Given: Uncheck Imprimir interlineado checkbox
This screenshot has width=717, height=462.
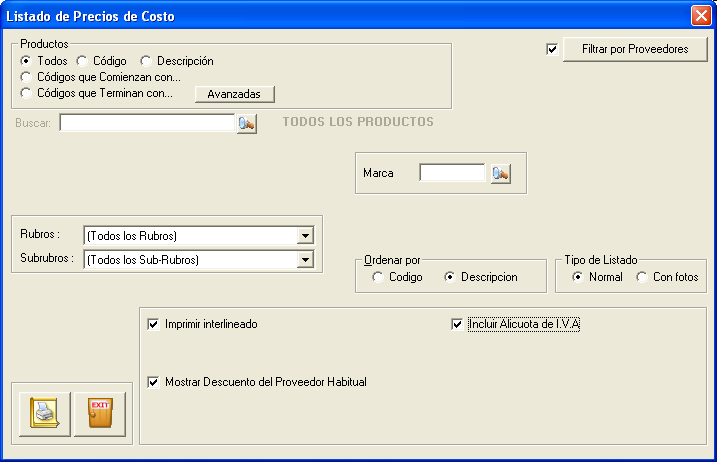Looking at the screenshot, I should (x=153, y=324).
